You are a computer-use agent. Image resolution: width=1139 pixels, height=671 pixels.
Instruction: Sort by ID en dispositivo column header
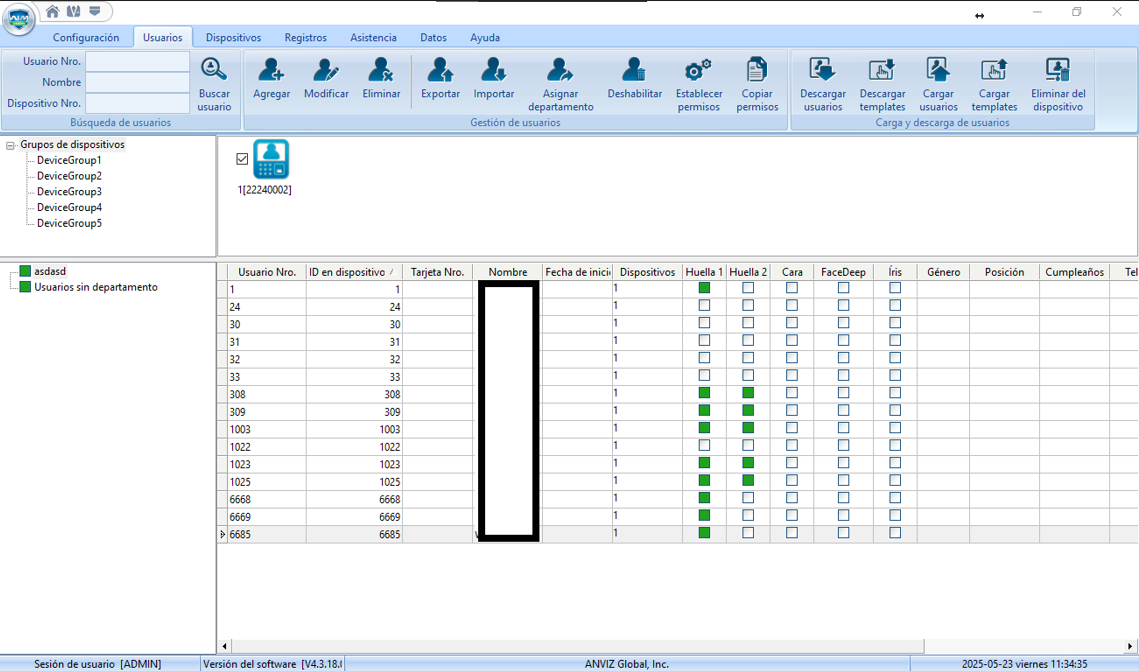pos(354,272)
